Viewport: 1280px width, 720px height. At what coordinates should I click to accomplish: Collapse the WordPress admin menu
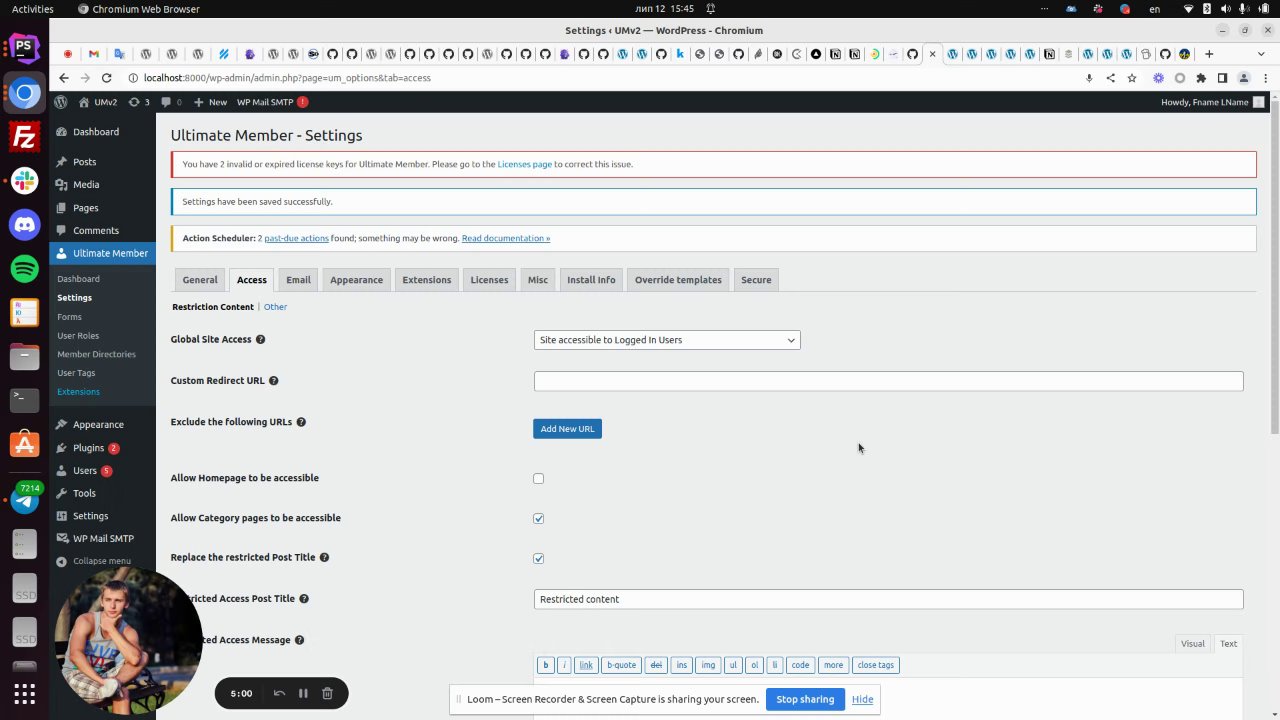click(102, 561)
